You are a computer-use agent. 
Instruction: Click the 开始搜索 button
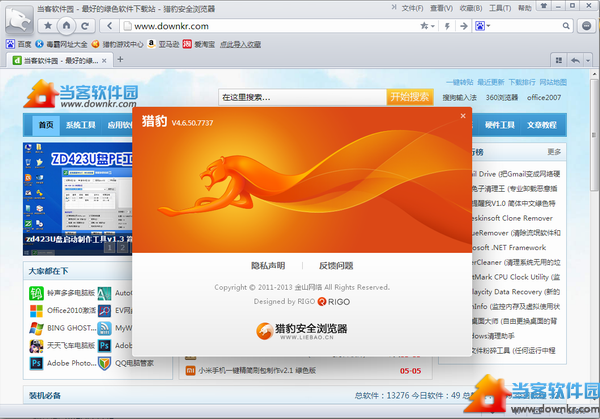click(x=409, y=97)
